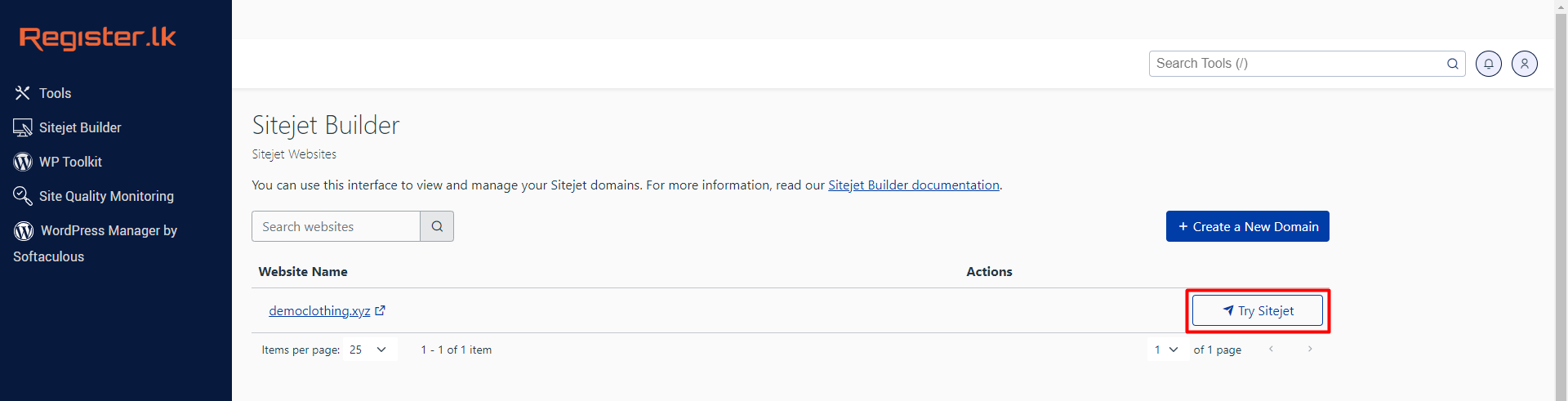Expand the Items per page dropdown

pos(370,350)
